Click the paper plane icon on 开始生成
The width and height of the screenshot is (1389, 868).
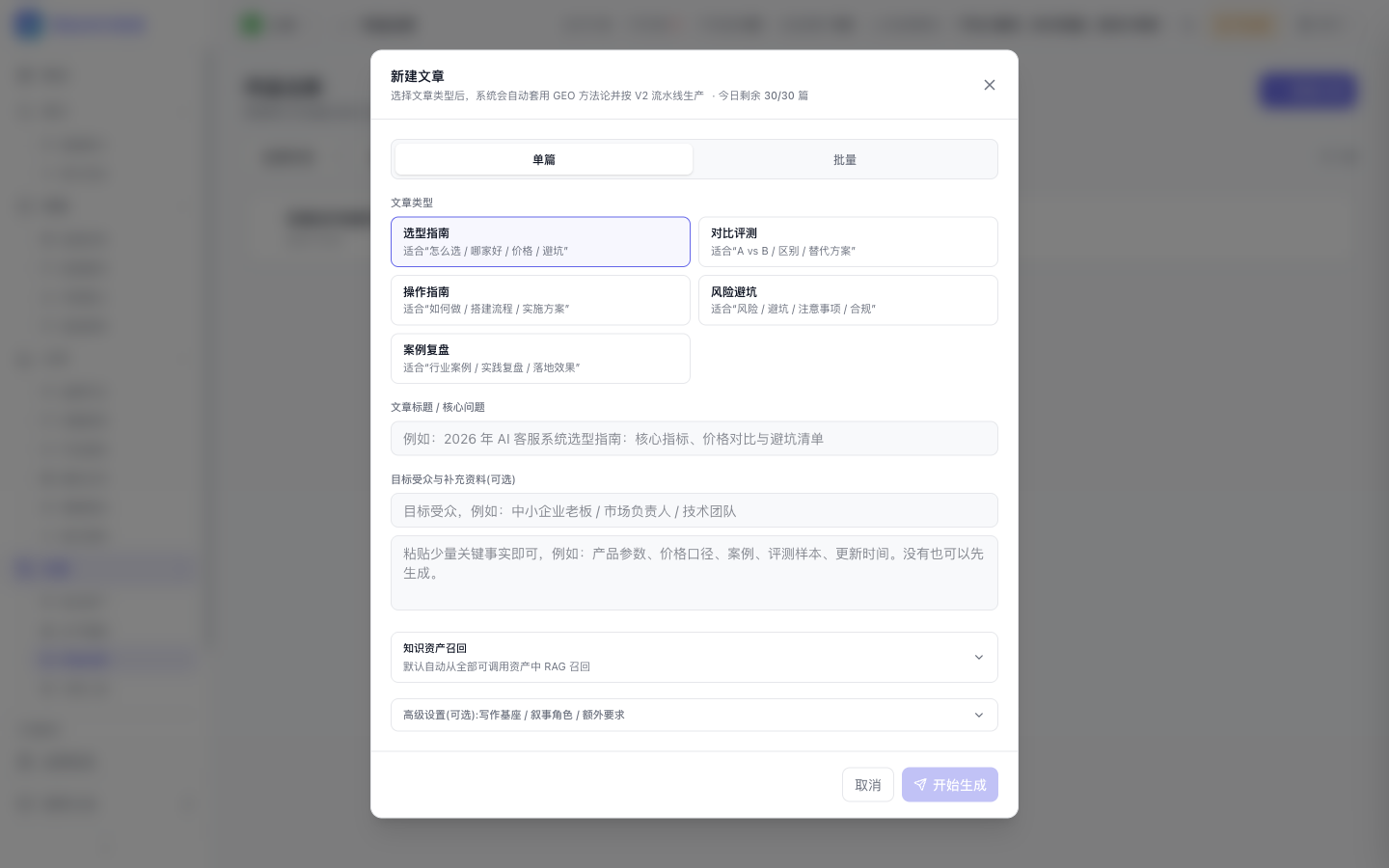pyautogui.click(x=920, y=784)
